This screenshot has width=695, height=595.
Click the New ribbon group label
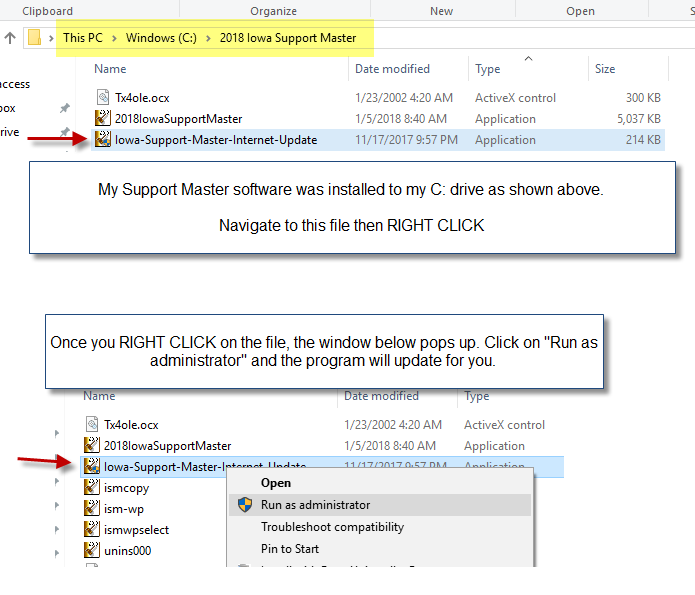pyautogui.click(x=441, y=11)
